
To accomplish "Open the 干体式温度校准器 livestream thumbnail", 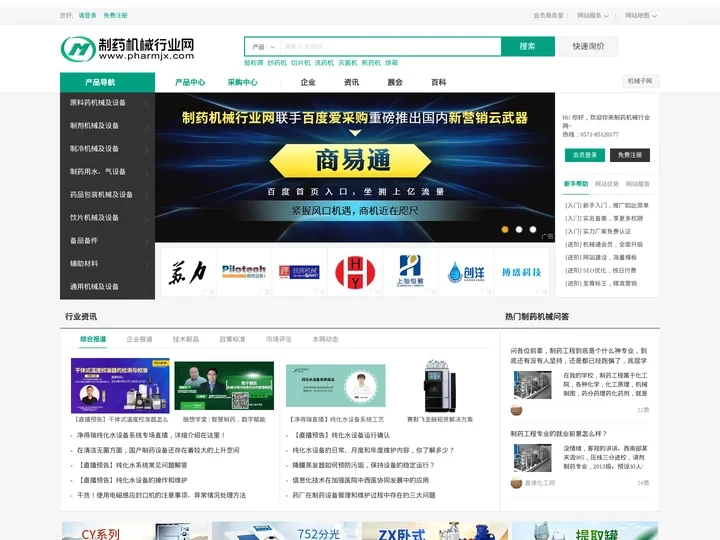I will (120, 386).
